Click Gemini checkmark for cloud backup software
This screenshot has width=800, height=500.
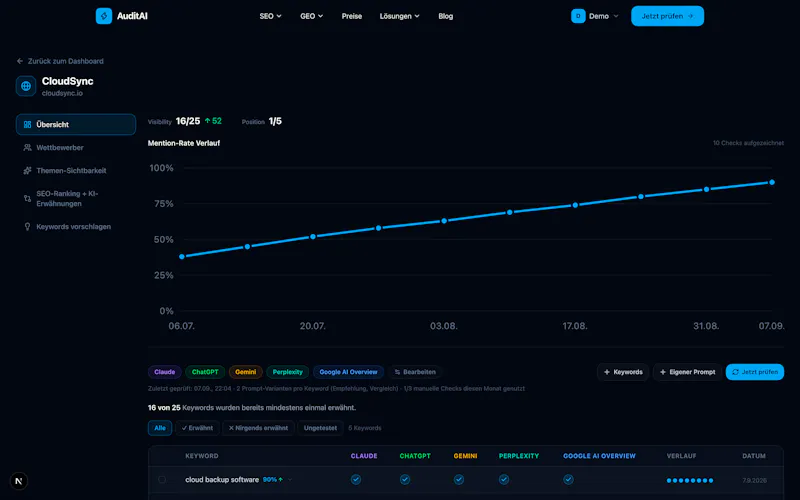click(x=459, y=480)
